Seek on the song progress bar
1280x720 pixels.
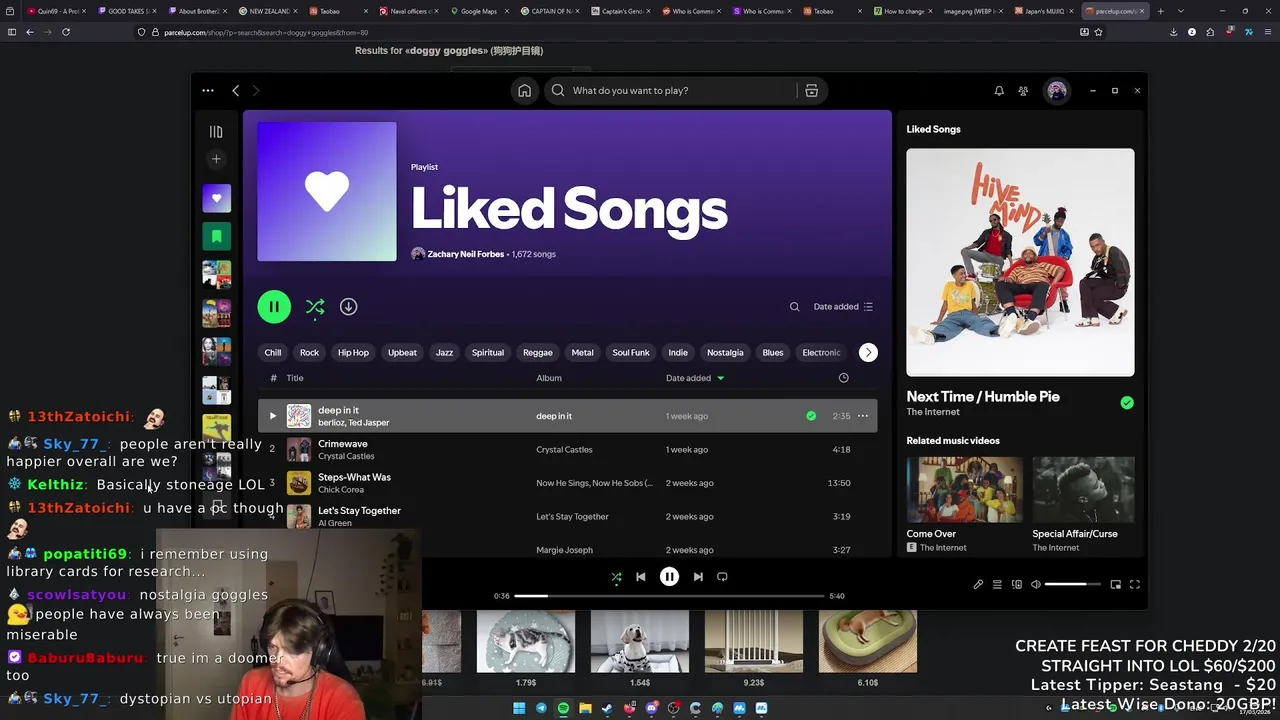coord(670,596)
